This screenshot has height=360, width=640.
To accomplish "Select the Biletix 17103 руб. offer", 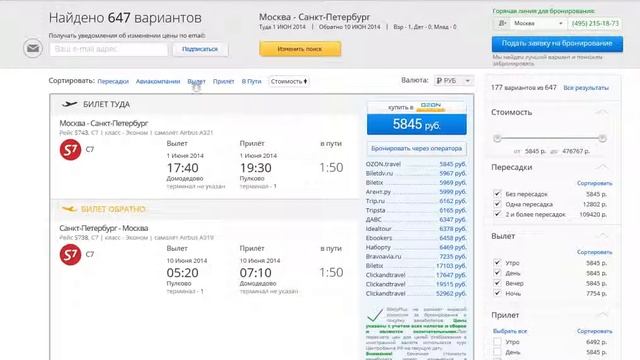I will pyautogui.click(x=416, y=266).
